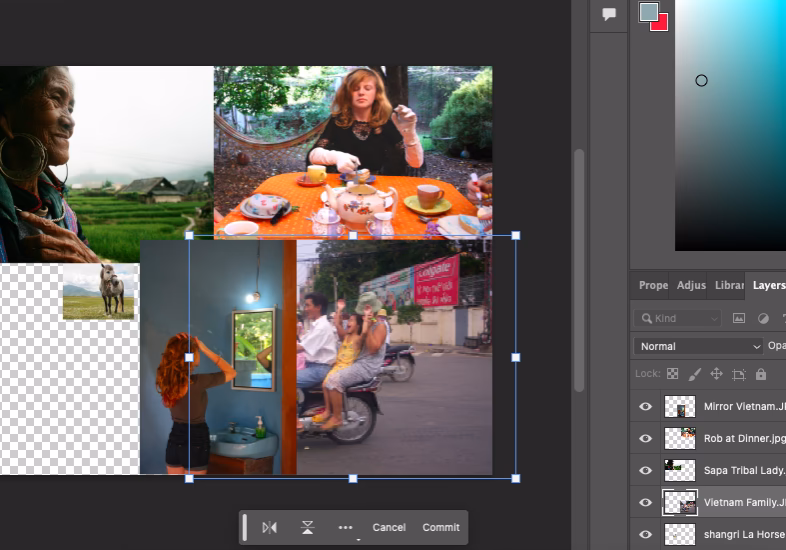Pick a color in the color picker field
786x550 pixels.
[x=730, y=125]
